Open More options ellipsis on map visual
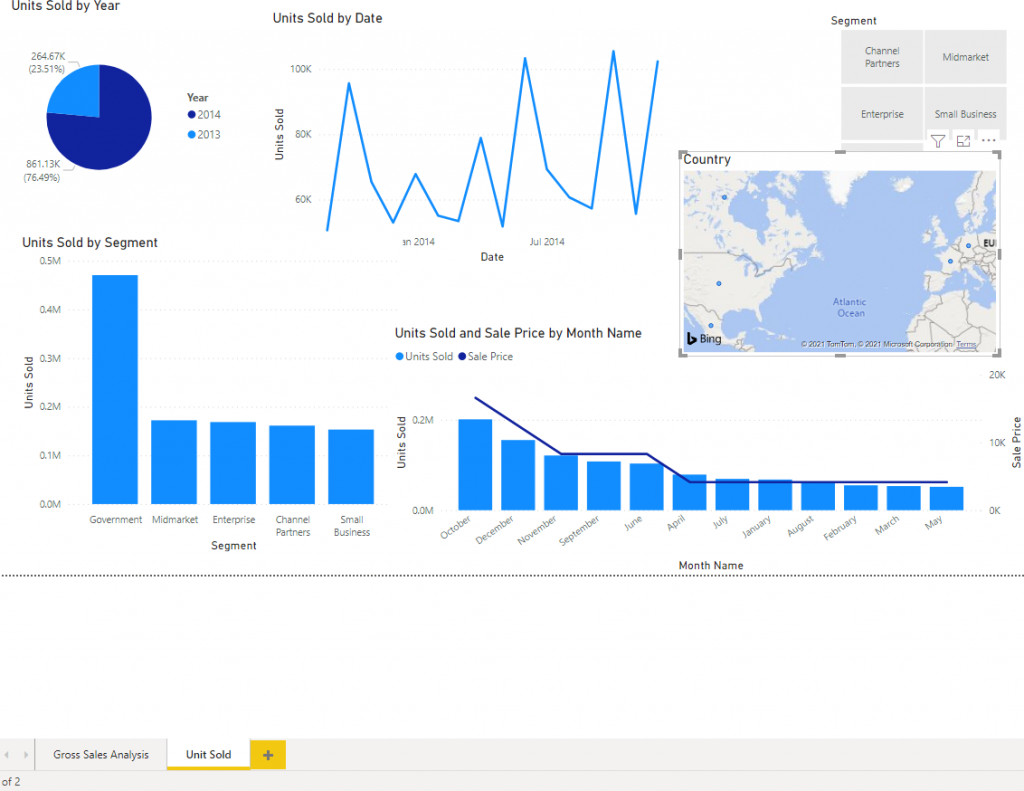The height and width of the screenshot is (791, 1024). 989,141
